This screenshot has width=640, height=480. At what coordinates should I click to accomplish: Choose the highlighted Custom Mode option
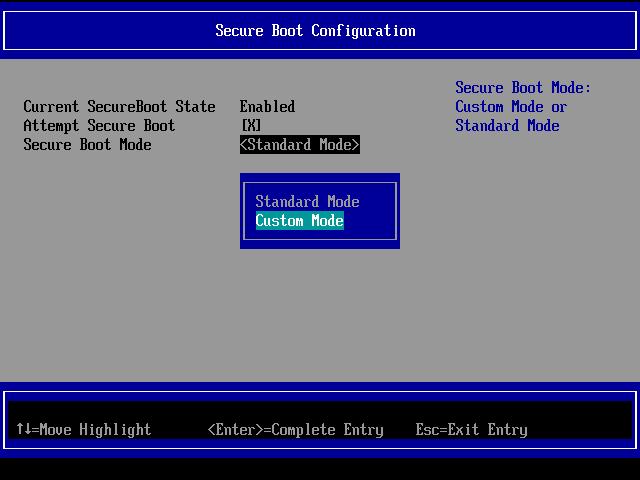[x=299, y=221]
